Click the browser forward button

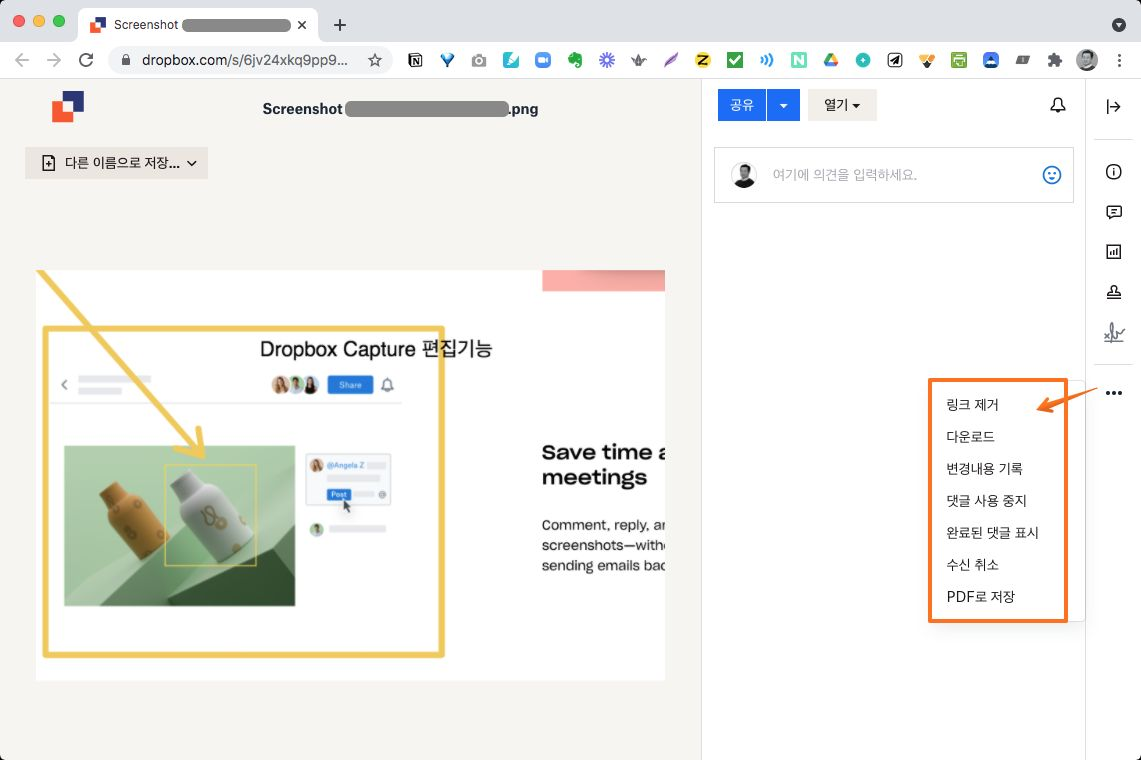(54, 60)
